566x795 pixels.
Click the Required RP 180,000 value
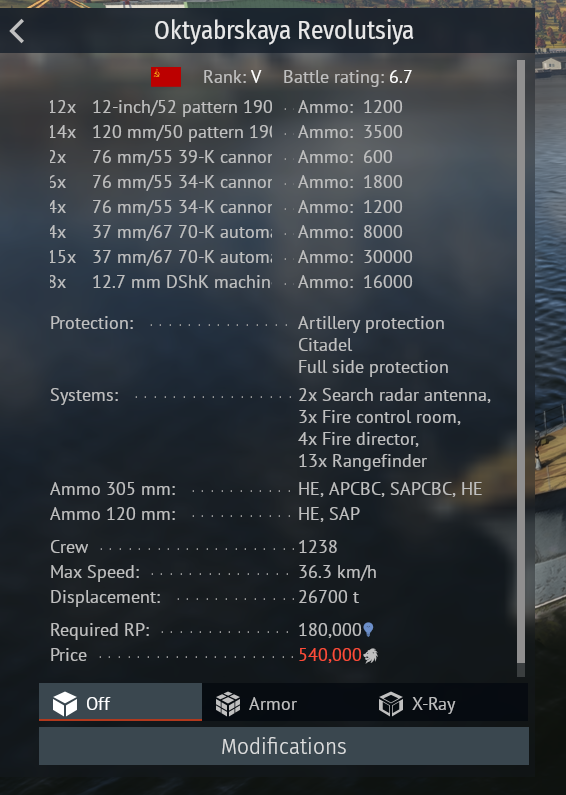[x=330, y=630]
